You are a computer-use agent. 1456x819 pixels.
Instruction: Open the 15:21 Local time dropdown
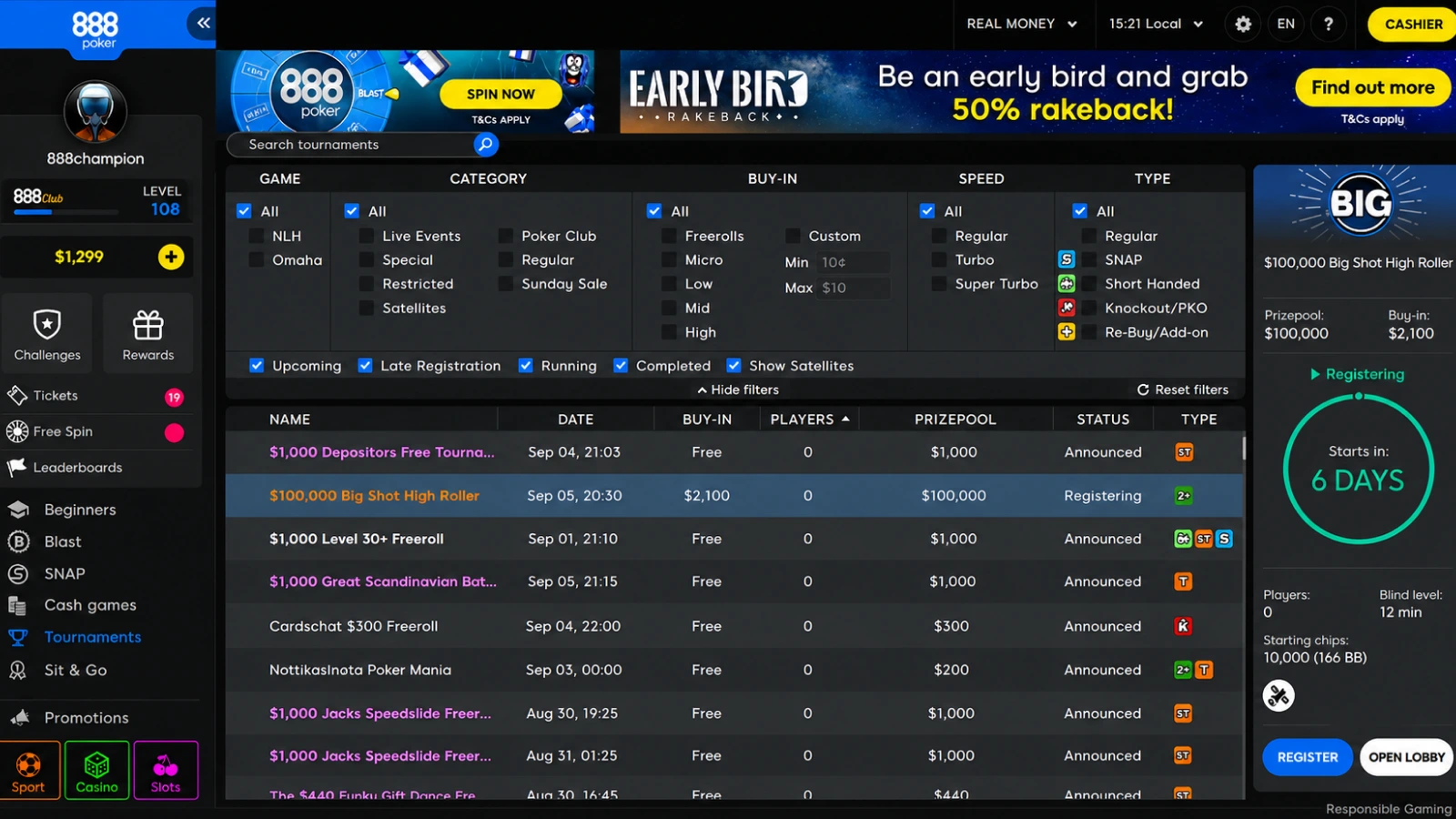click(x=1156, y=24)
